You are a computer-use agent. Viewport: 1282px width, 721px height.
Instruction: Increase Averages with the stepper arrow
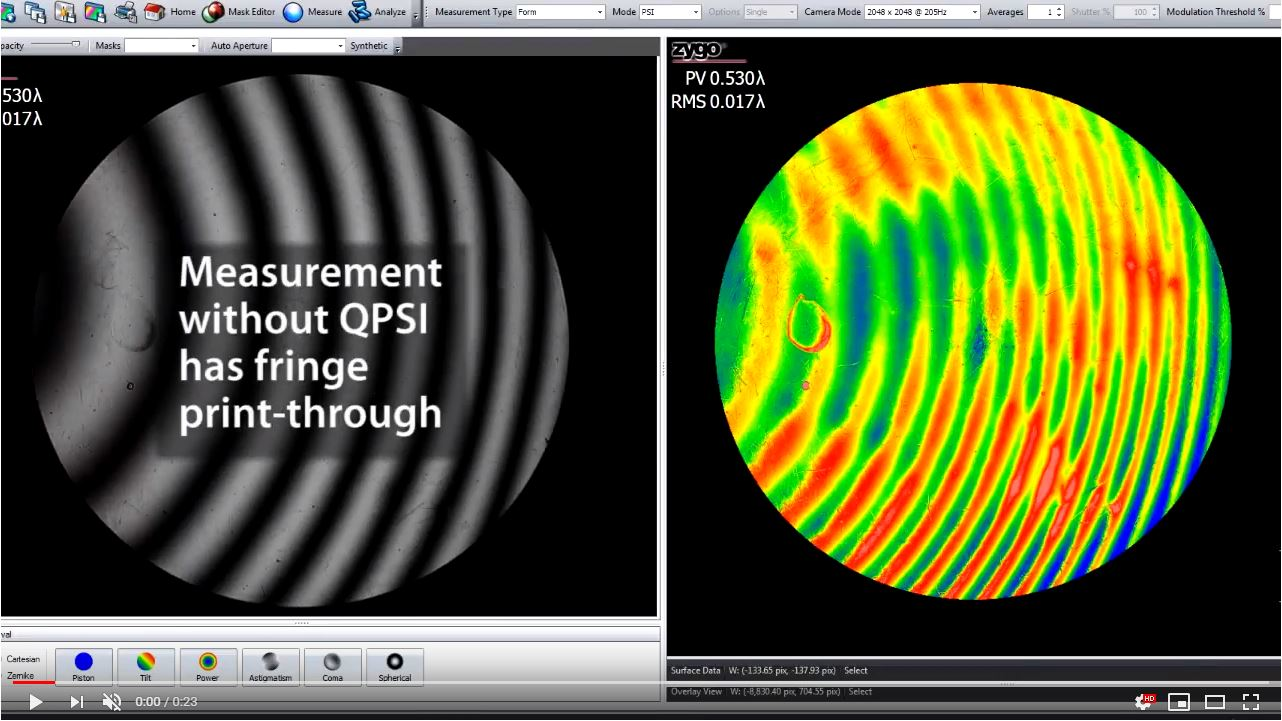coord(1057,8)
